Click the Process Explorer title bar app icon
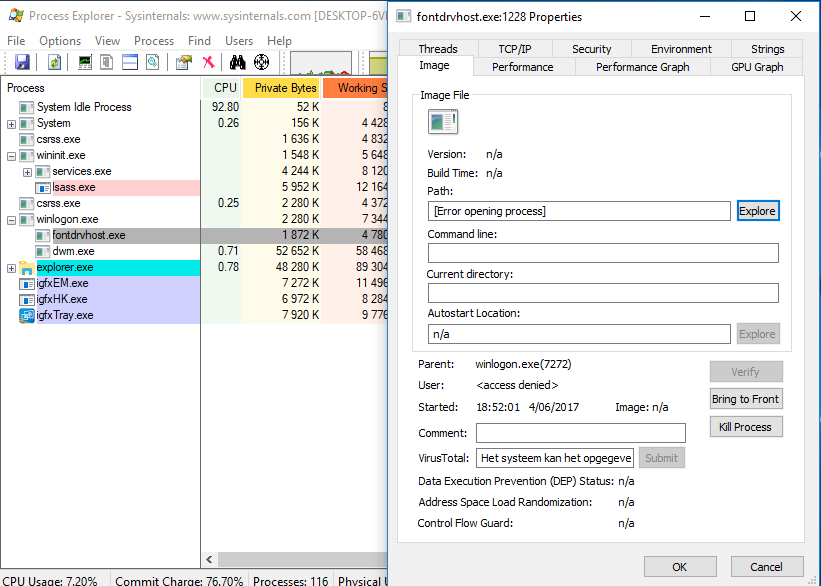Screen dimensions: 821x586 tap(16, 16)
